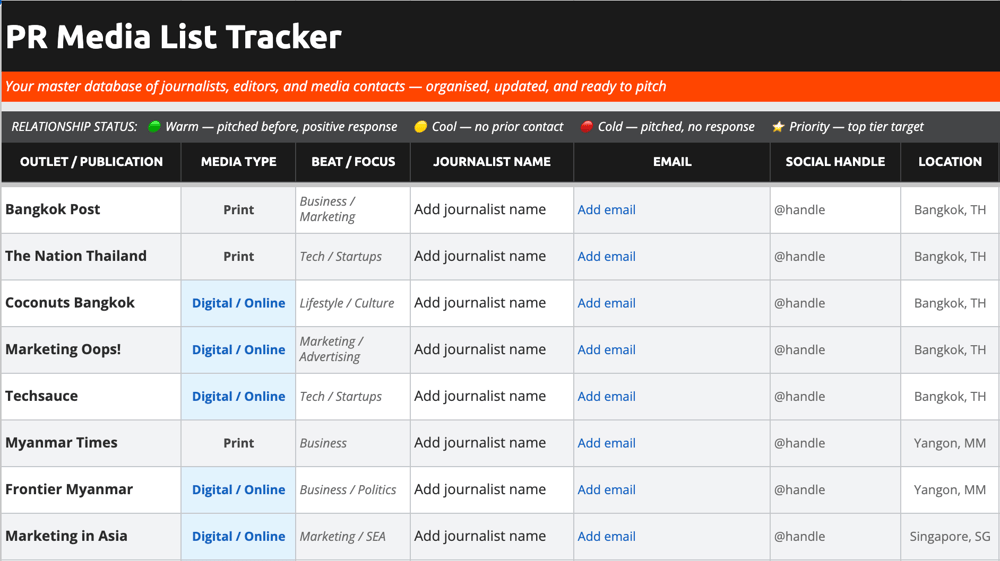Select Print media type for Myanmar Times
The width and height of the screenshot is (1000, 561).
click(239, 442)
